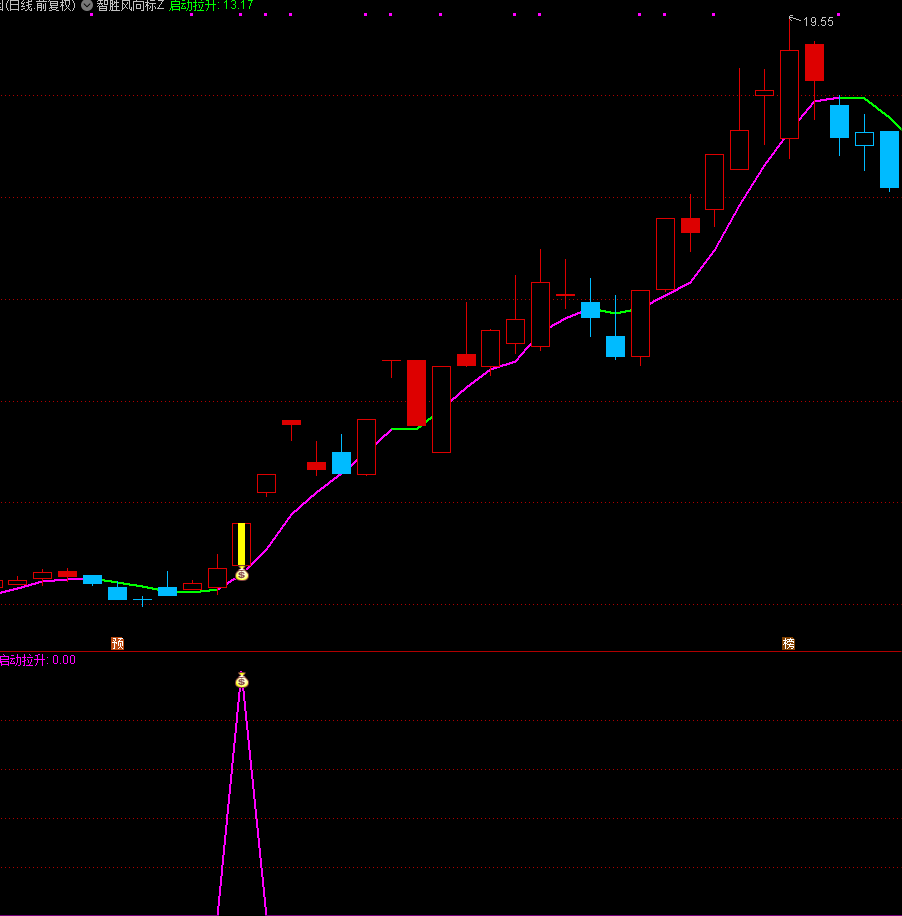
Task: Open the indicator dropdown beside 智胜风向标Z
Action: [87, 5]
